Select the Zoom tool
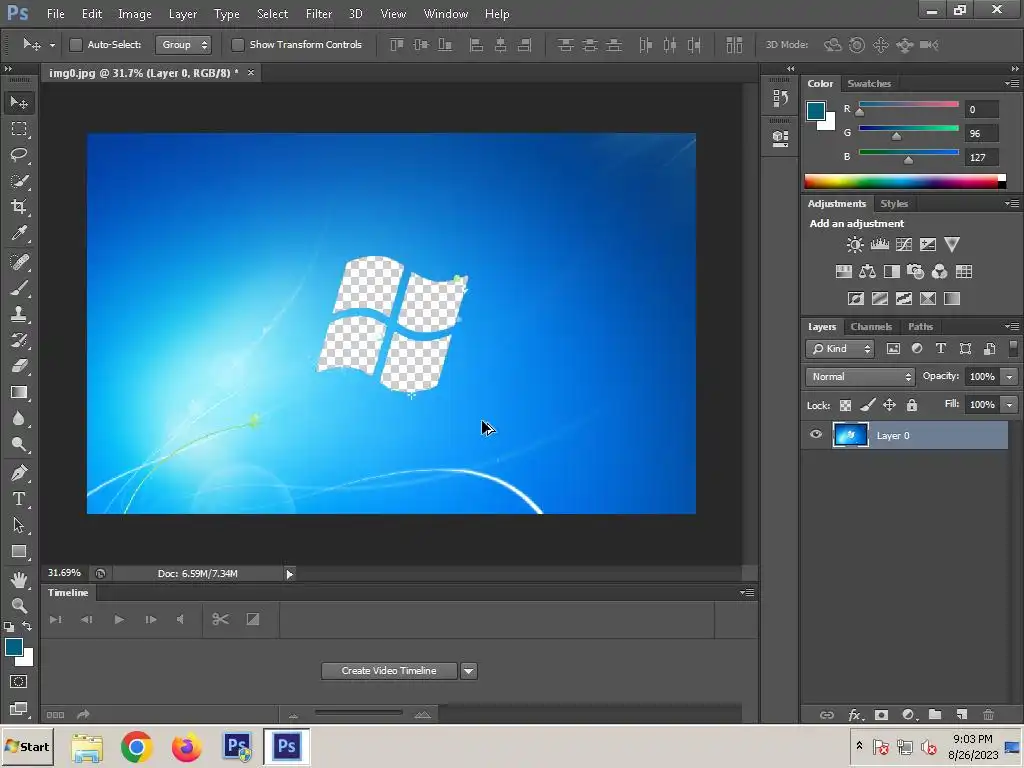Image resolution: width=1024 pixels, height=768 pixels. pos(19,605)
